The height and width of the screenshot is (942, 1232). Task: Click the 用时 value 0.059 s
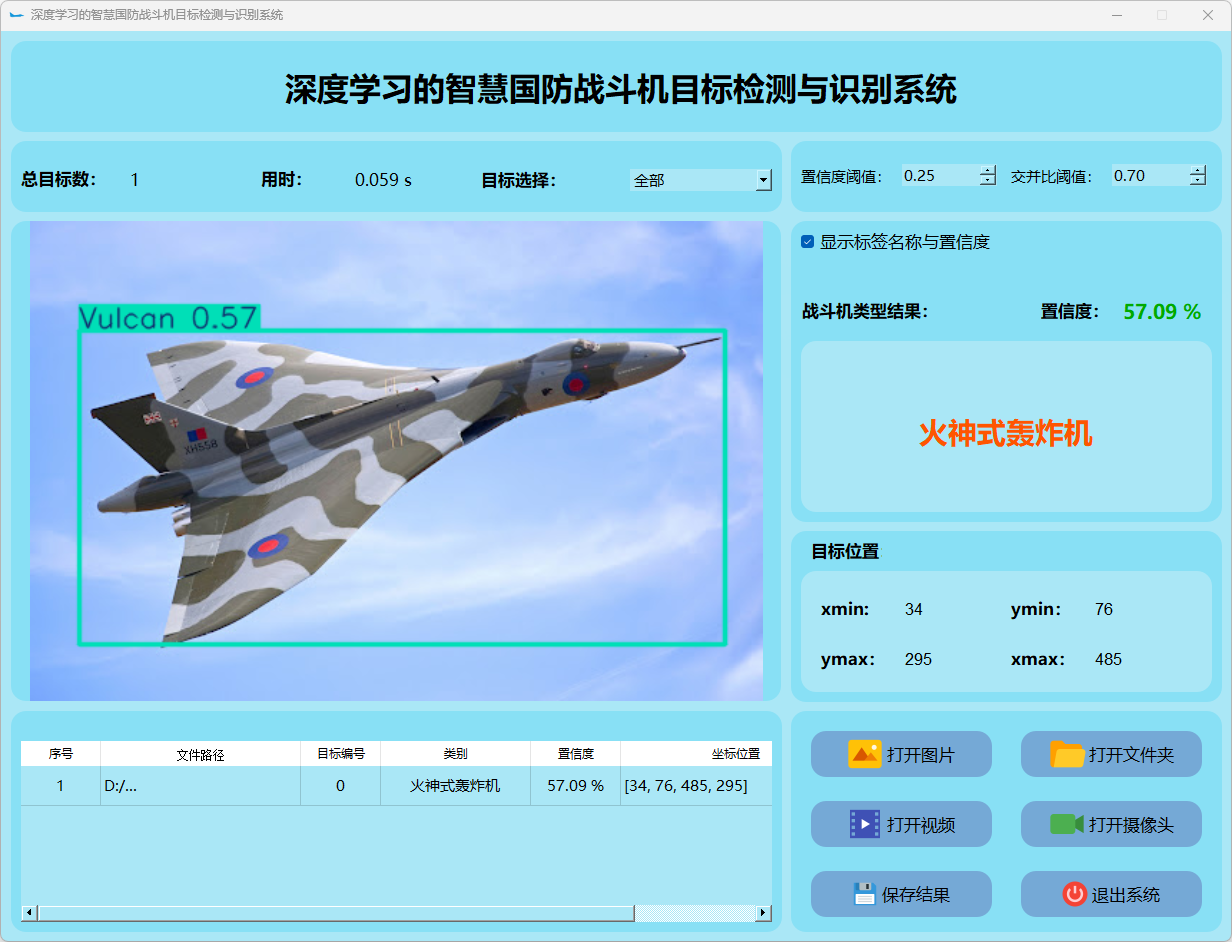[384, 180]
